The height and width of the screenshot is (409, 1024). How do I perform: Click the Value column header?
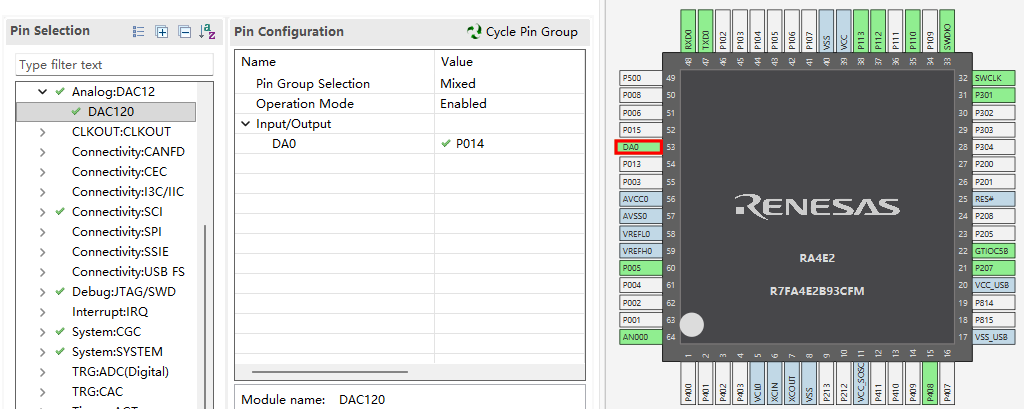coord(456,62)
